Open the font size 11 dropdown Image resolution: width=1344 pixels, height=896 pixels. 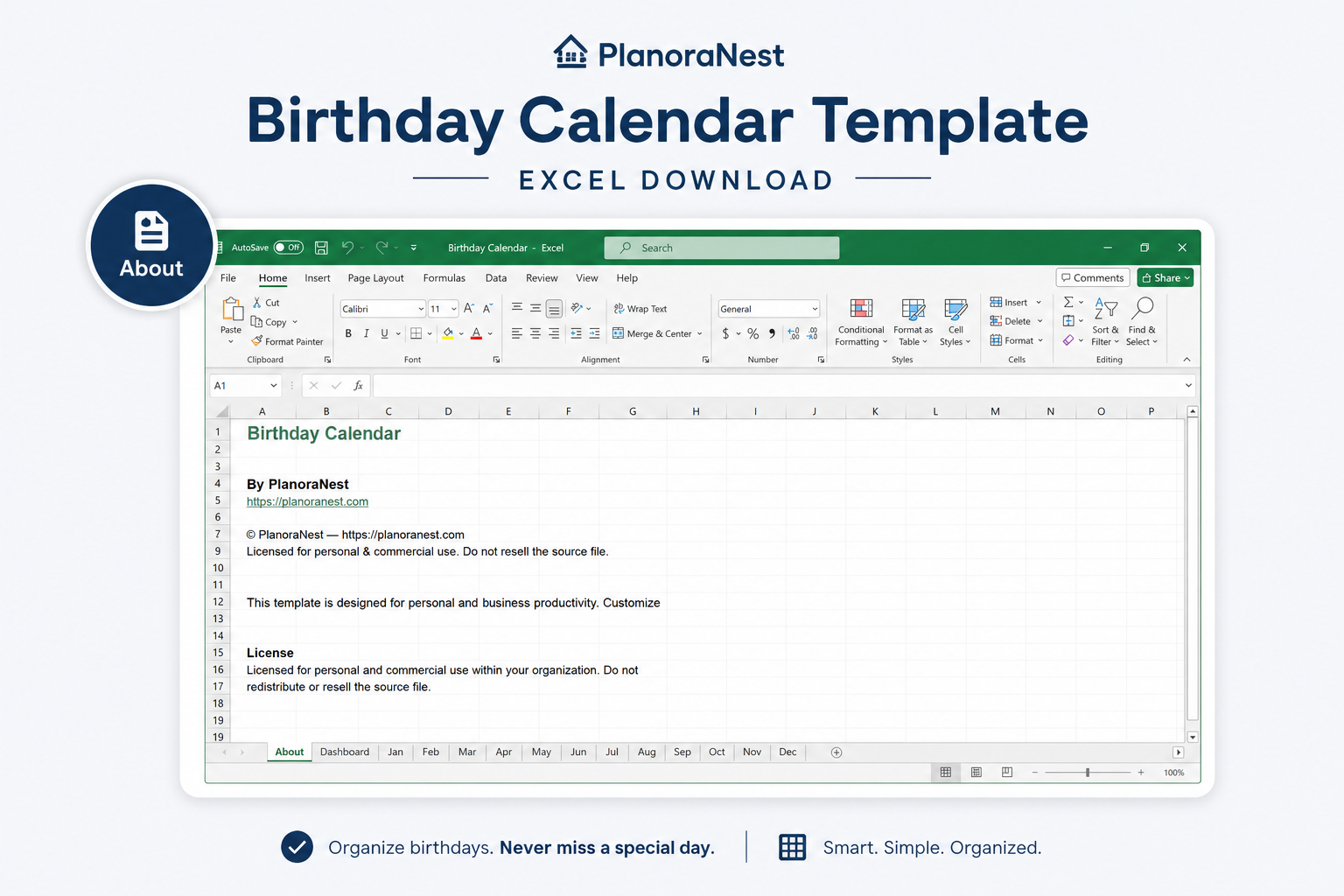[454, 309]
